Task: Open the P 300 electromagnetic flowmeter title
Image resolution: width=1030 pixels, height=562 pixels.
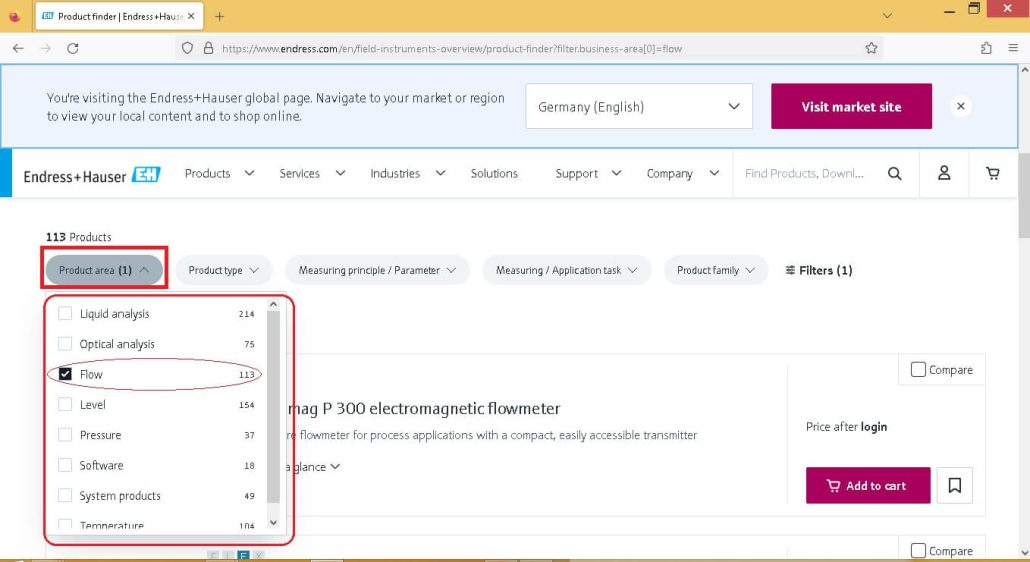Action: [x=423, y=408]
